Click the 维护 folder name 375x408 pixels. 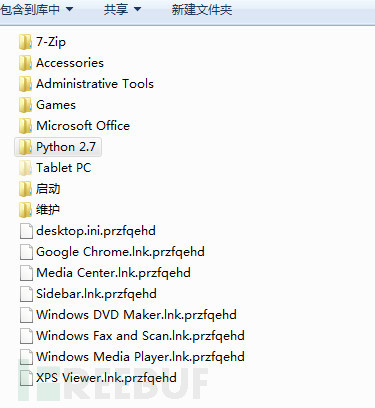(48, 210)
